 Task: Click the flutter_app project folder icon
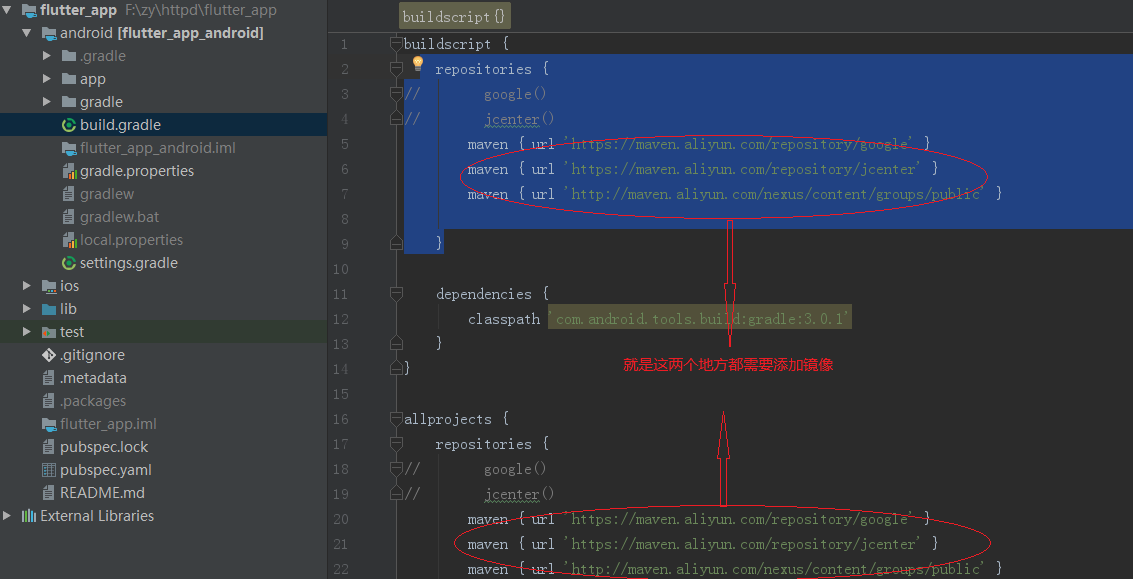pos(30,10)
